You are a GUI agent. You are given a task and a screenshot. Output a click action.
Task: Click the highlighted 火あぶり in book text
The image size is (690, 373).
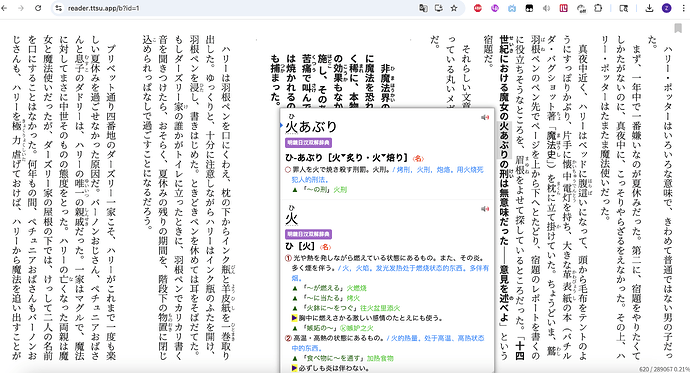click(504, 140)
